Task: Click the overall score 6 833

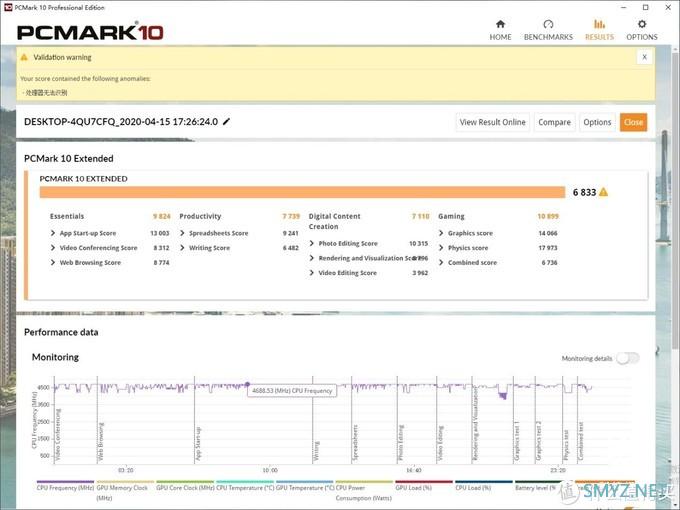Action: coord(585,192)
